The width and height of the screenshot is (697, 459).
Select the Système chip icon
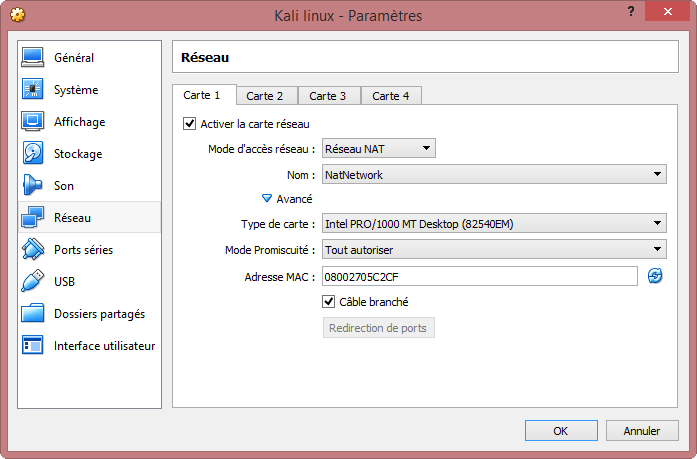click(32, 89)
